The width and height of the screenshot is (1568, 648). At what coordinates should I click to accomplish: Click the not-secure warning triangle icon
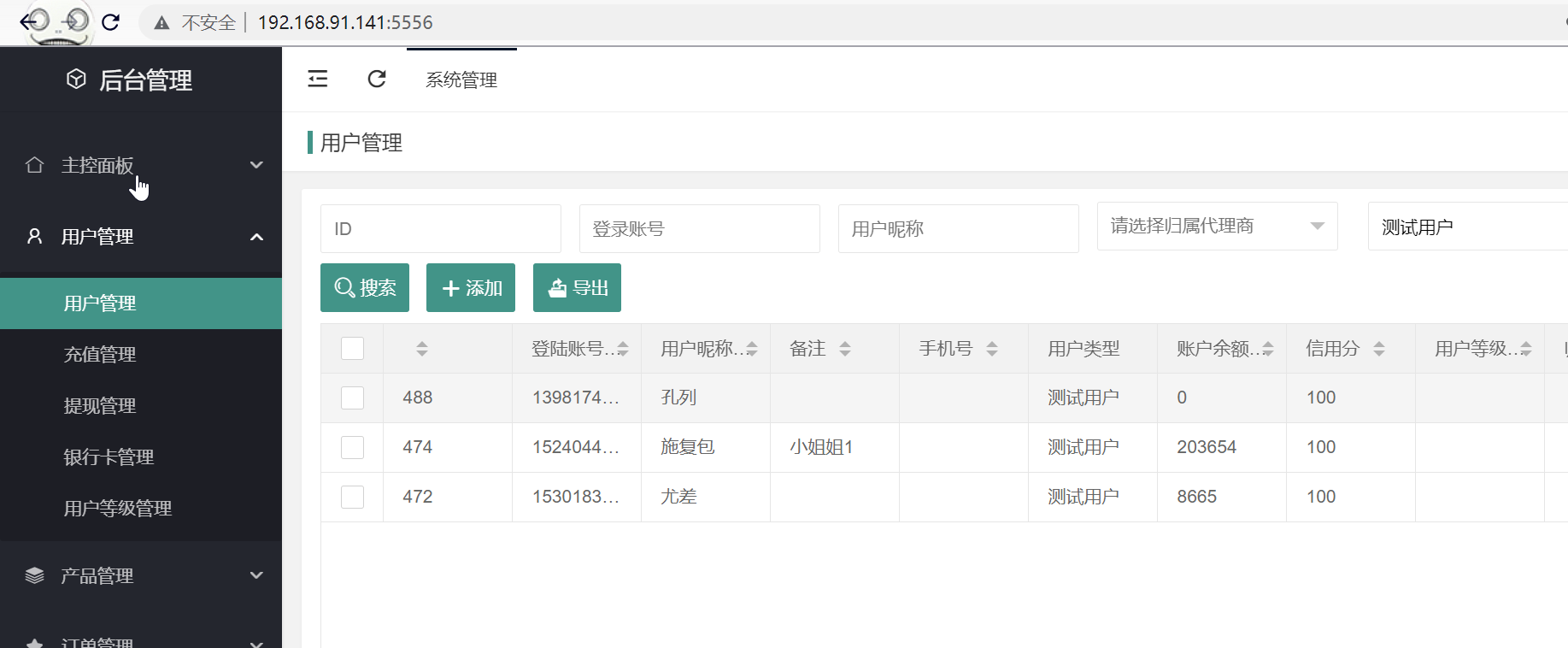pos(161,23)
